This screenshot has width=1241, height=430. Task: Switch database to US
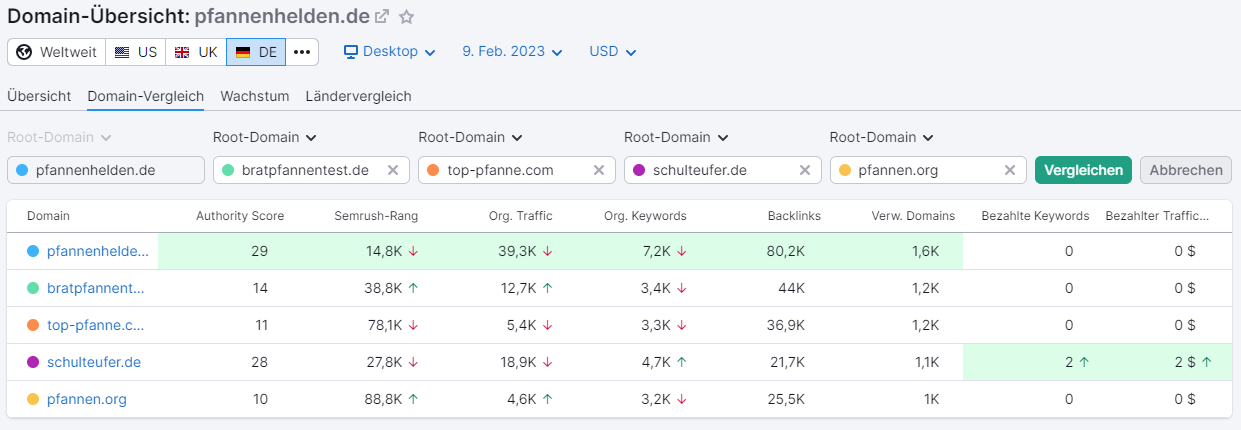(x=136, y=52)
